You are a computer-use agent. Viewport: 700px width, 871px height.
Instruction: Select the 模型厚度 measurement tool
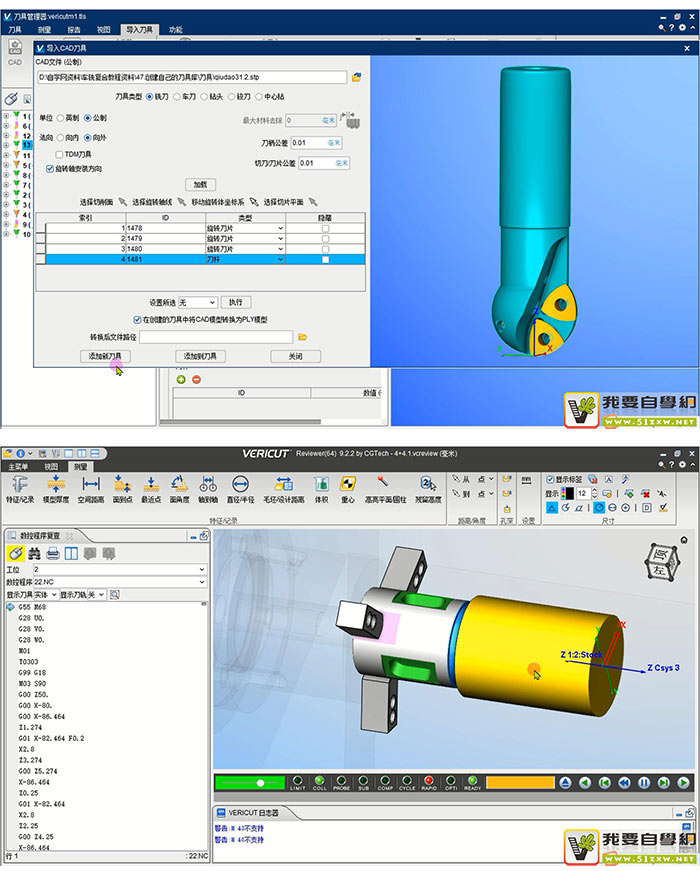(x=56, y=489)
